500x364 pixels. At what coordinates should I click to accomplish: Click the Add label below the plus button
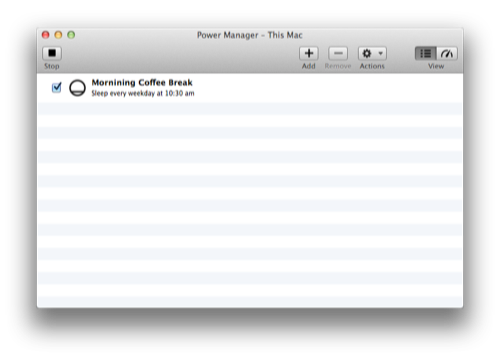coord(309,66)
